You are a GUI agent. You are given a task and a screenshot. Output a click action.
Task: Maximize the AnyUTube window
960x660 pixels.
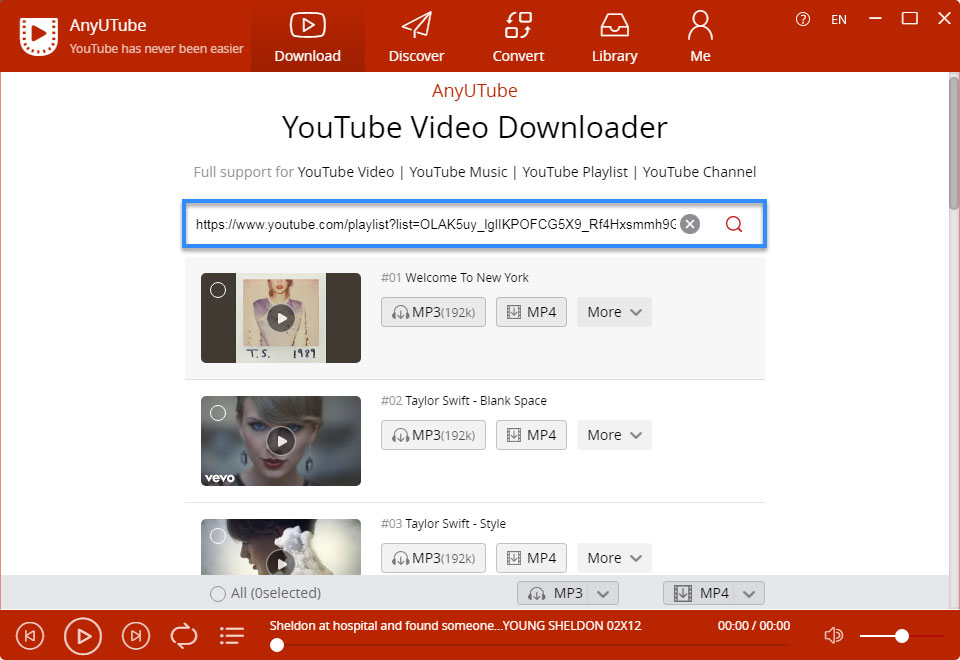(x=910, y=19)
